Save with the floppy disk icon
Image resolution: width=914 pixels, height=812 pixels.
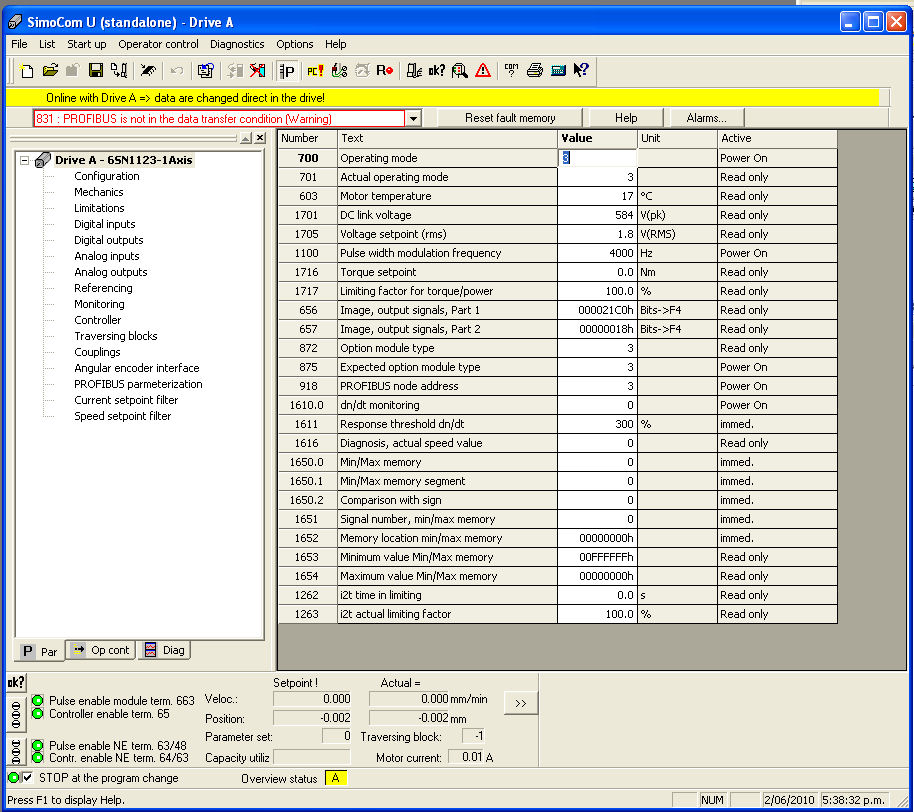[x=96, y=71]
